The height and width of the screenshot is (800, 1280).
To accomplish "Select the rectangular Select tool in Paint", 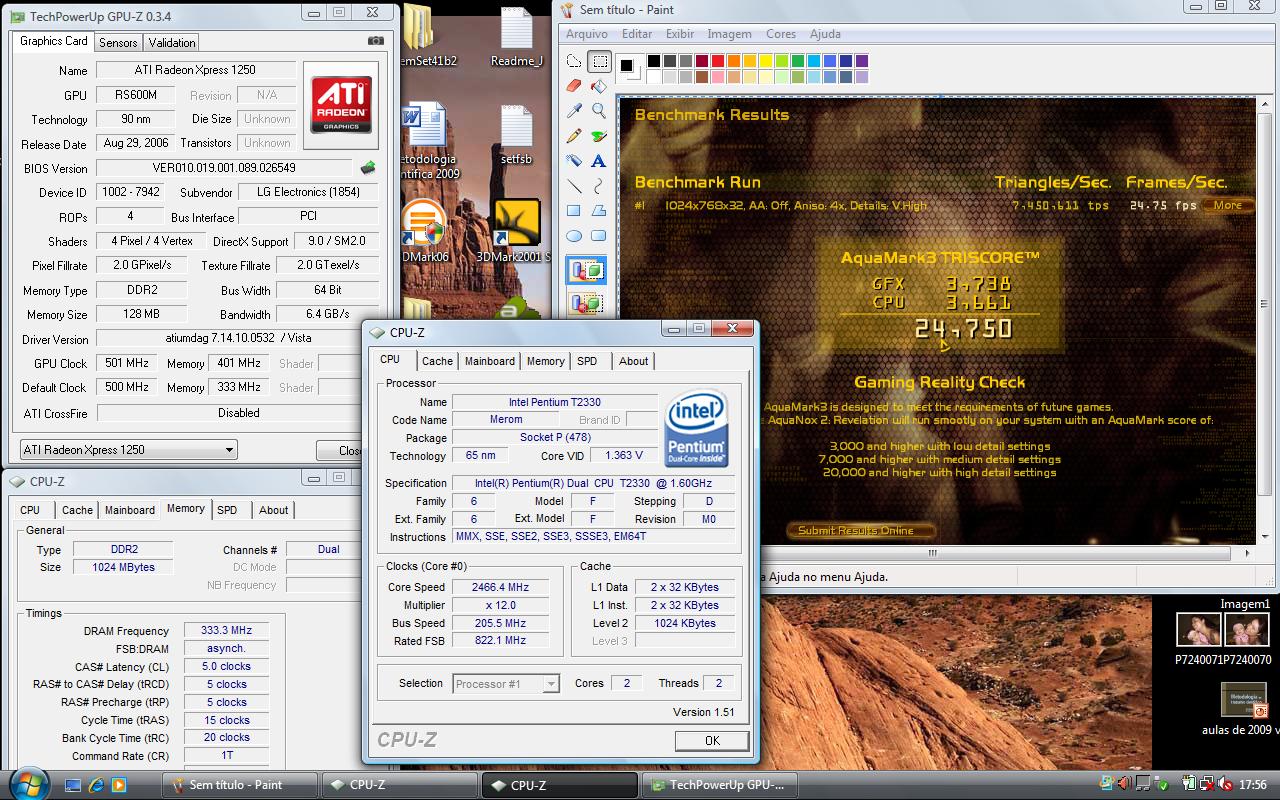I will [598, 62].
